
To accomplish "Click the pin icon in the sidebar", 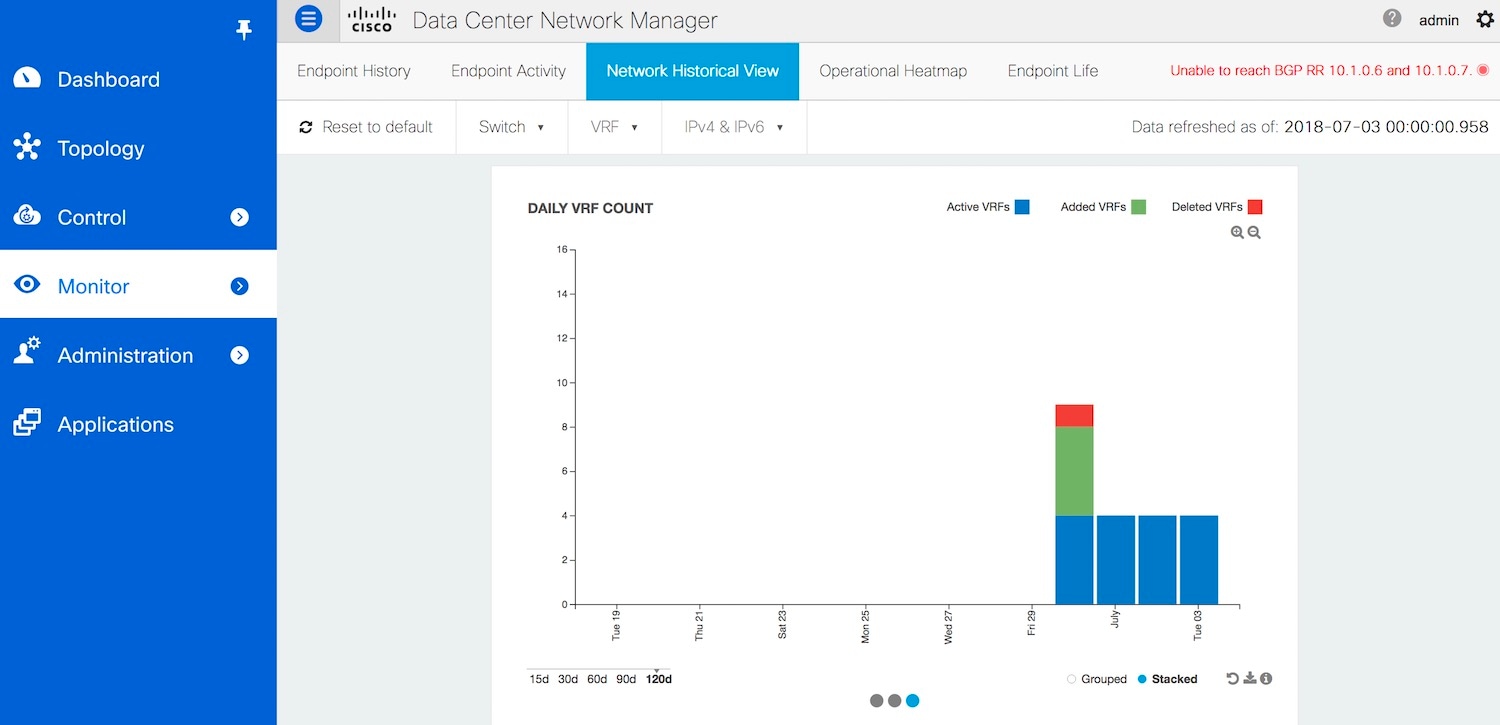I will click(x=244, y=30).
